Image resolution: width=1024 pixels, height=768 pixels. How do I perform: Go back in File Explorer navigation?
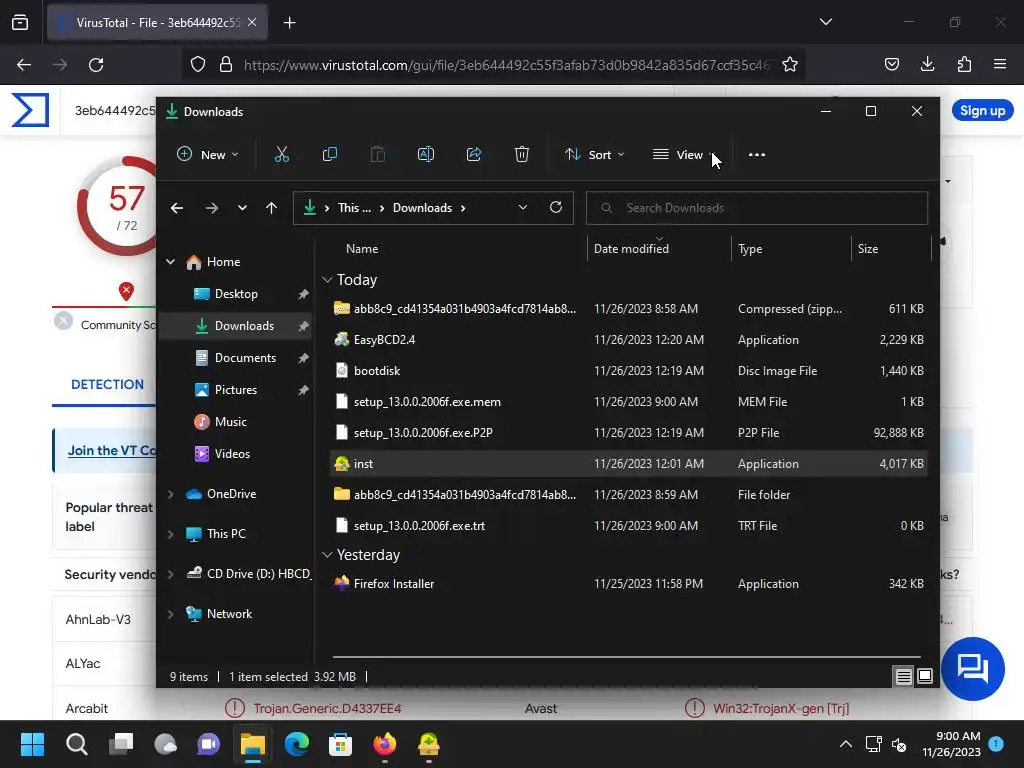pos(177,208)
